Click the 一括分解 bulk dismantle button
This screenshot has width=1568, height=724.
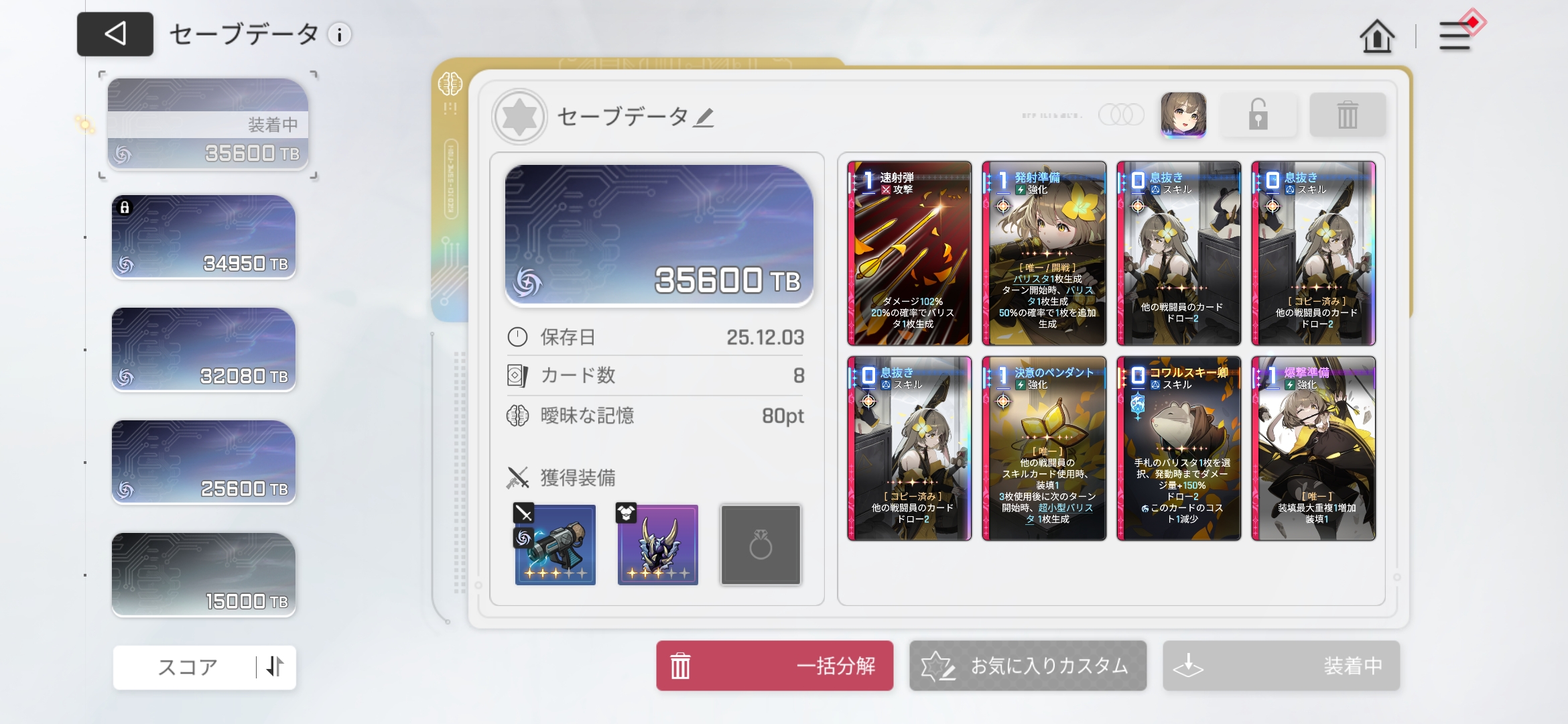click(x=775, y=666)
